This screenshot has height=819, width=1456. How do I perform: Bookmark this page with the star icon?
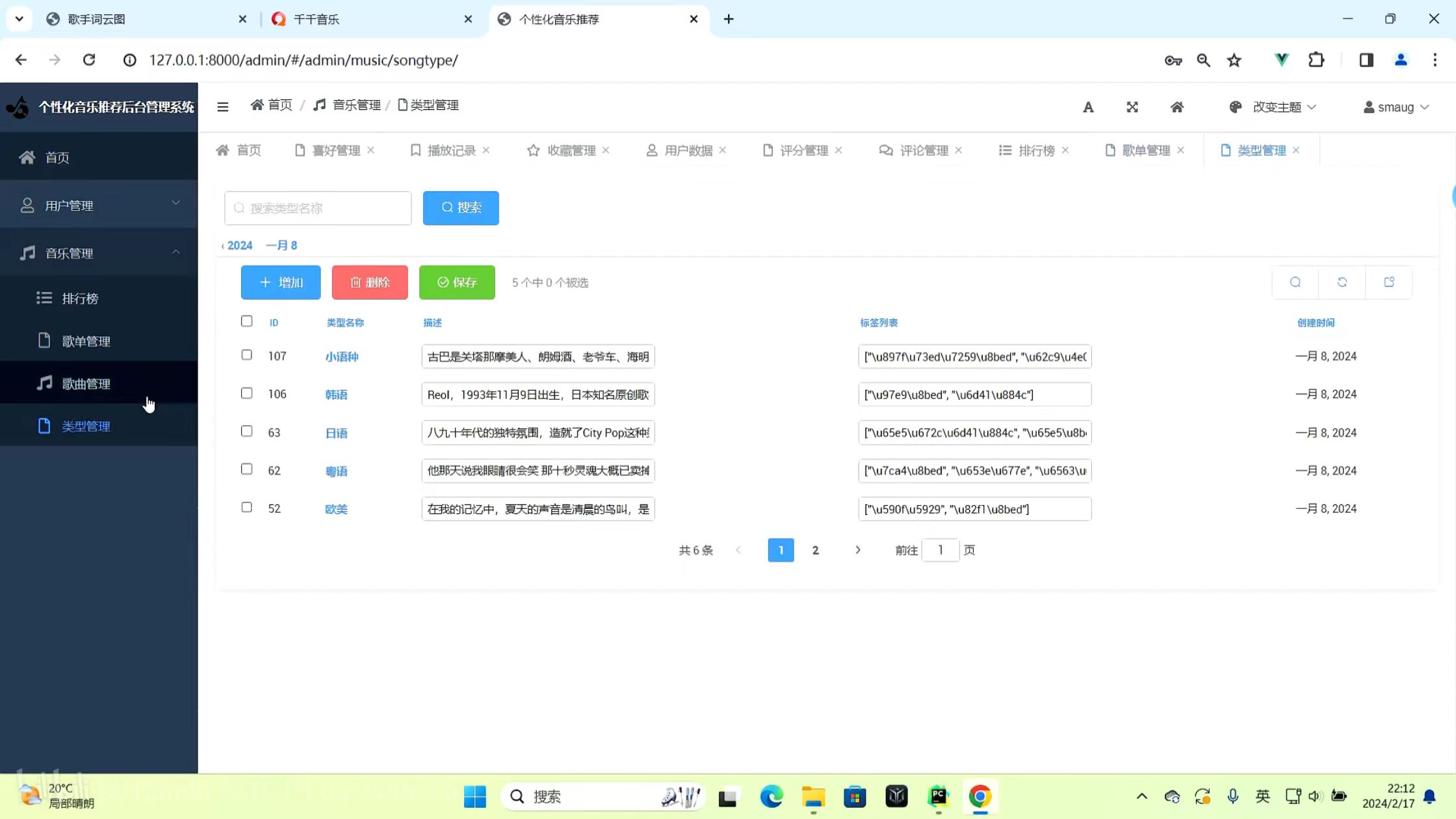coord(1234,60)
